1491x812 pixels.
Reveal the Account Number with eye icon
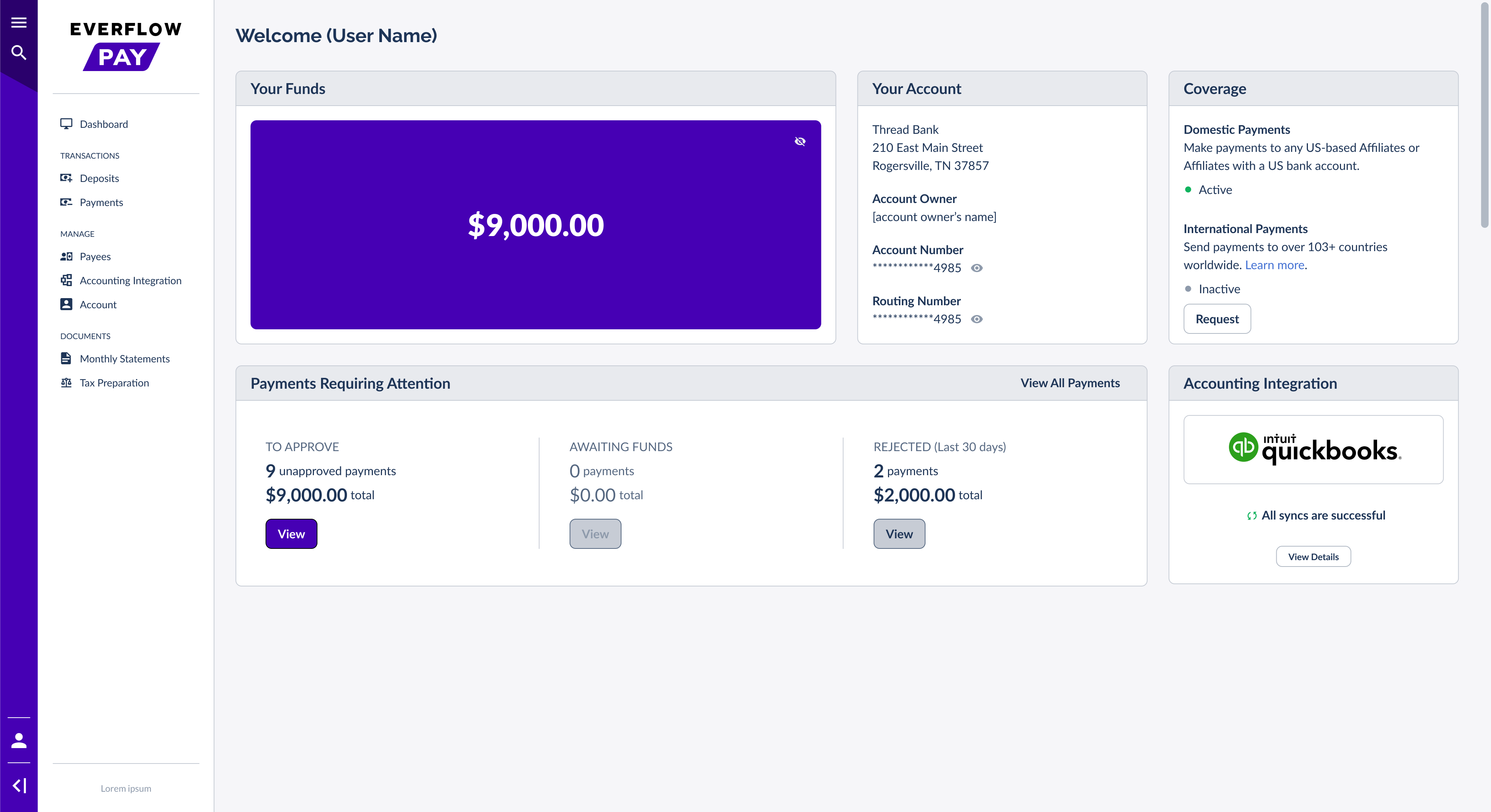point(976,268)
